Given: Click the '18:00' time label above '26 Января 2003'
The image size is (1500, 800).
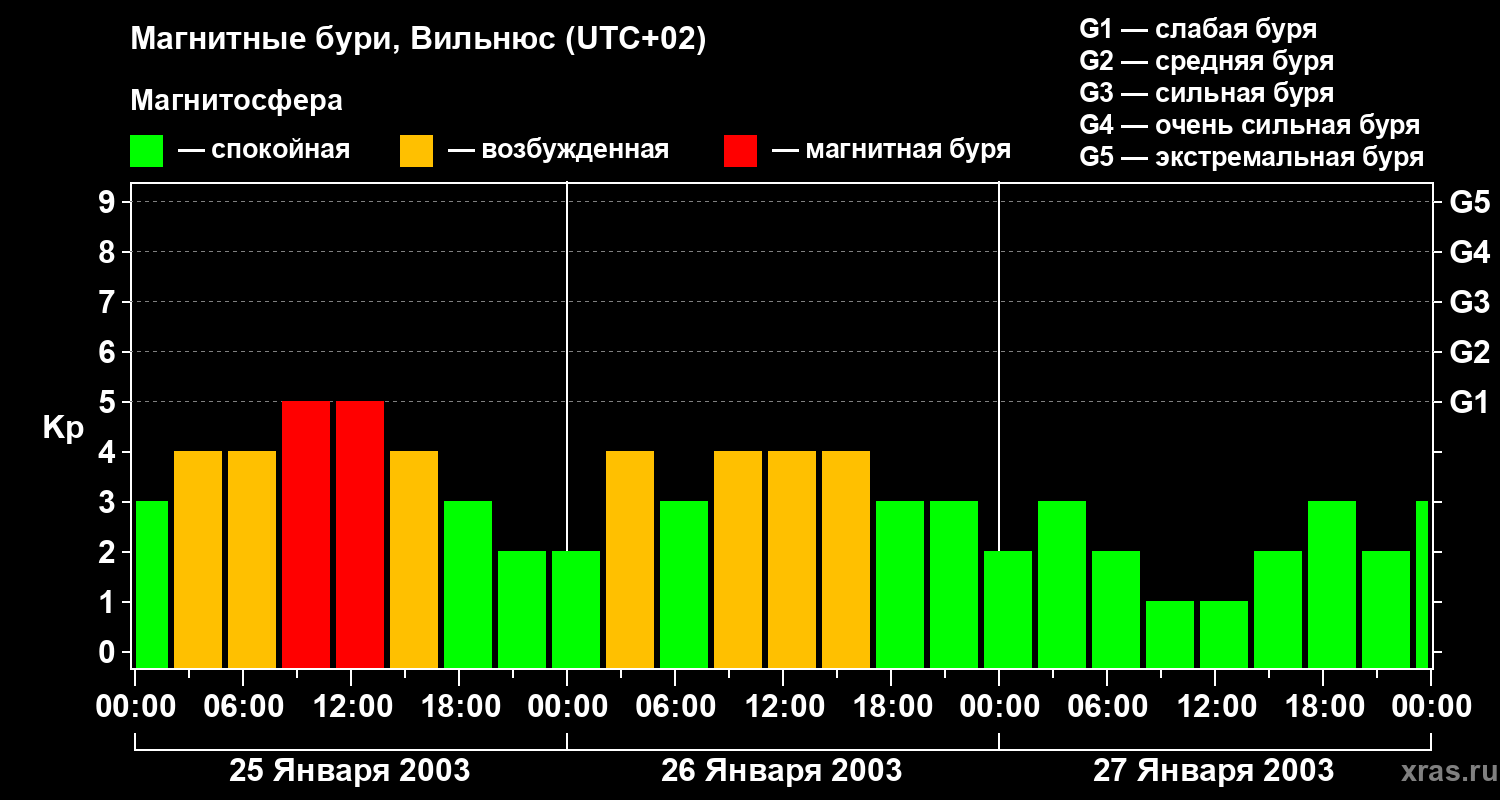Looking at the screenshot, I should (x=891, y=707).
